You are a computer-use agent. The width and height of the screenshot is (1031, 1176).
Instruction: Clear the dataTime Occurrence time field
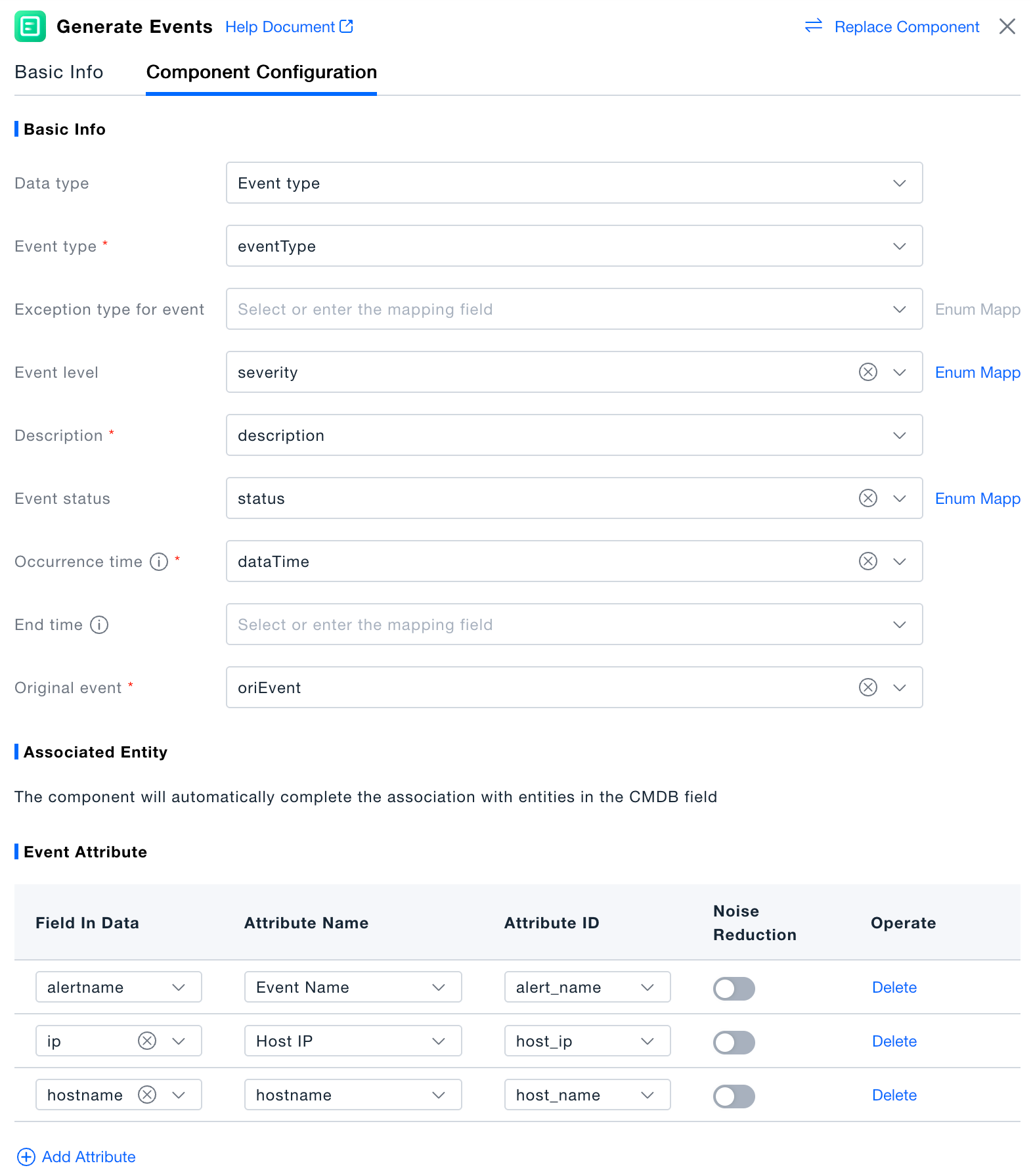867,562
